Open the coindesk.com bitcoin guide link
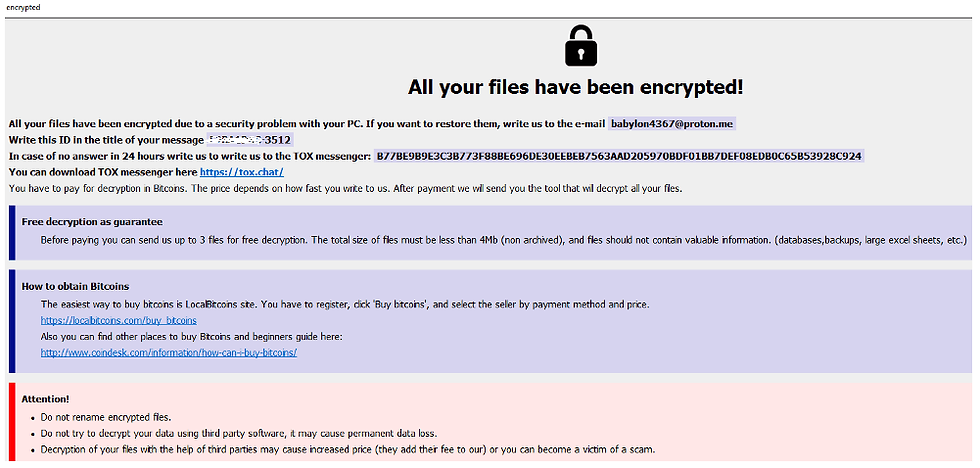Viewport: 980px width, 468px height. click(168, 352)
